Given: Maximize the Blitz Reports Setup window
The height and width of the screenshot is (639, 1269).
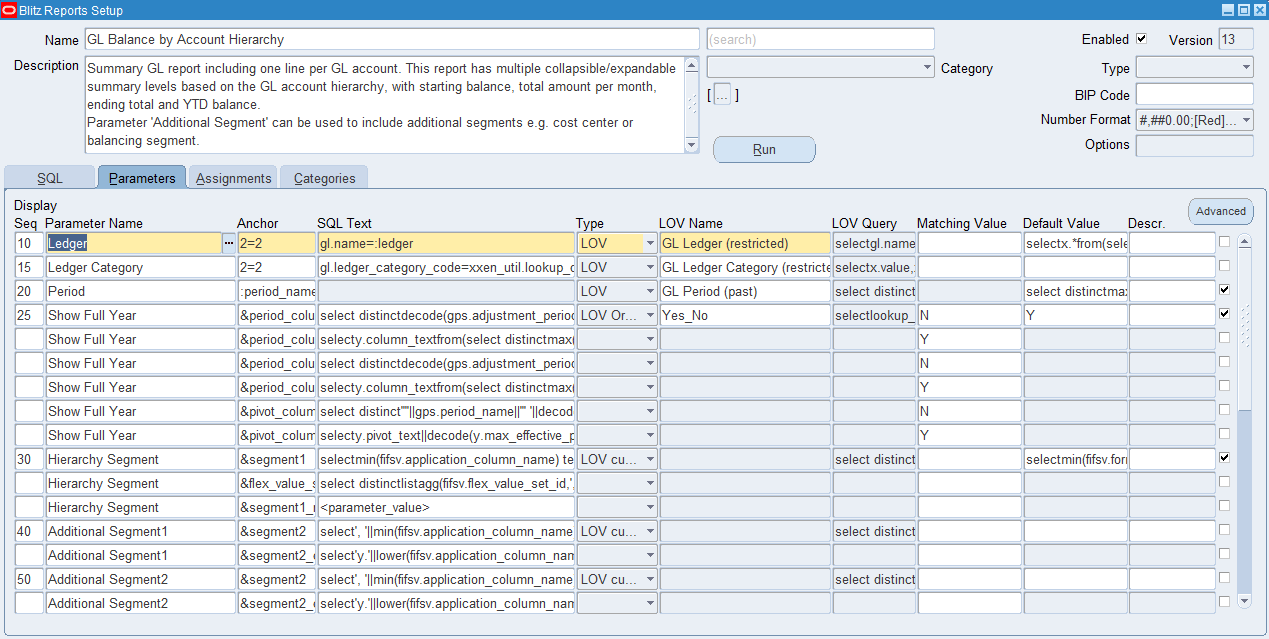Looking at the screenshot, I should [x=1244, y=10].
